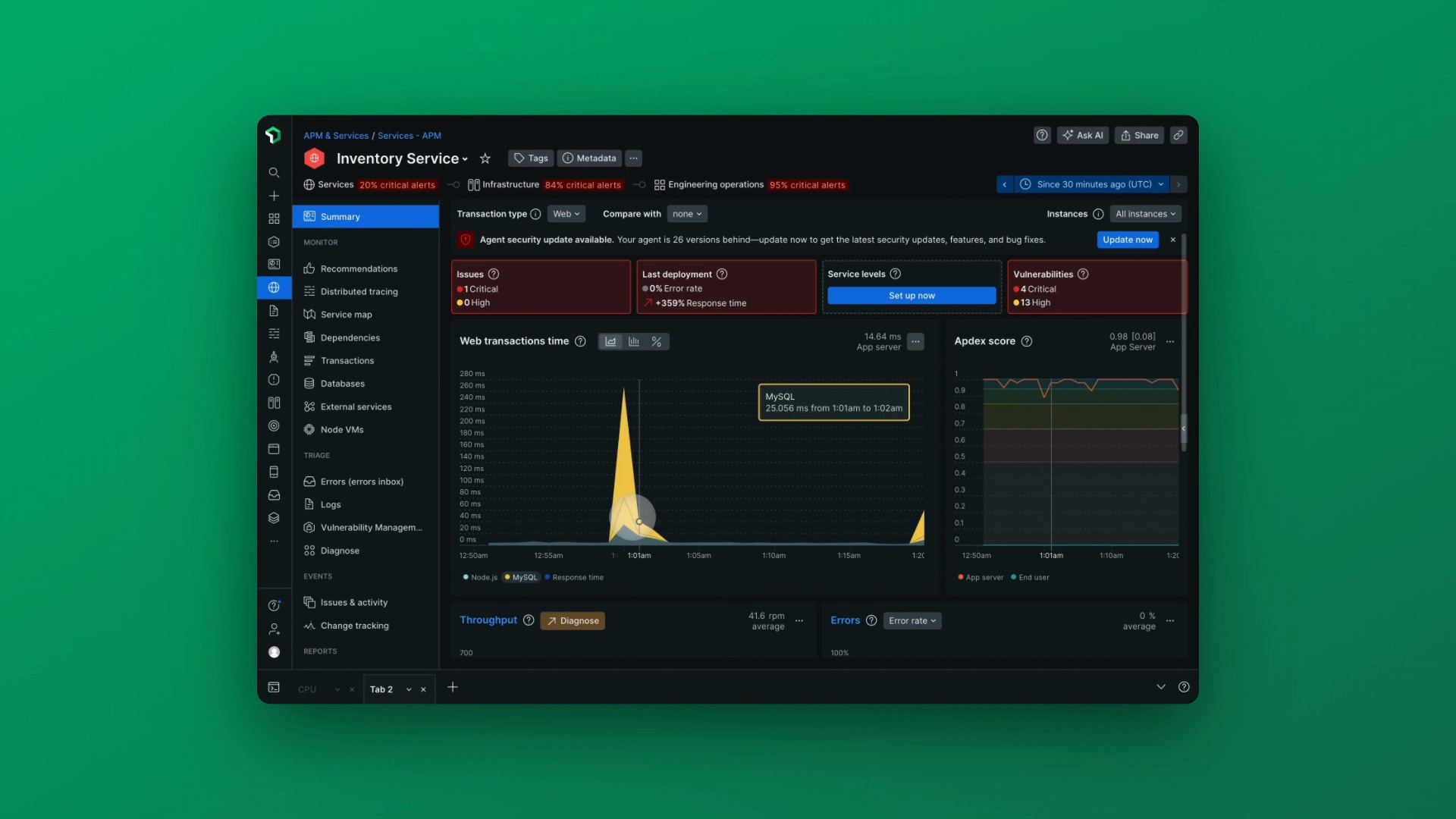The width and height of the screenshot is (1456, 819).
Task: Click the Throughput help icon
Action: pos(529,620)
